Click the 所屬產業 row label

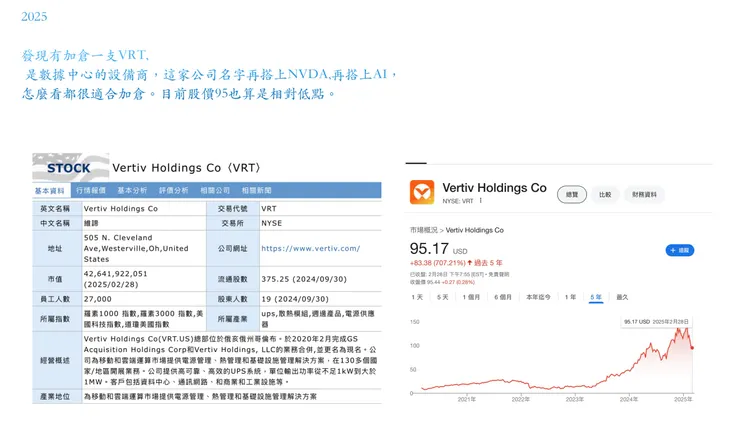pos(233,319)
